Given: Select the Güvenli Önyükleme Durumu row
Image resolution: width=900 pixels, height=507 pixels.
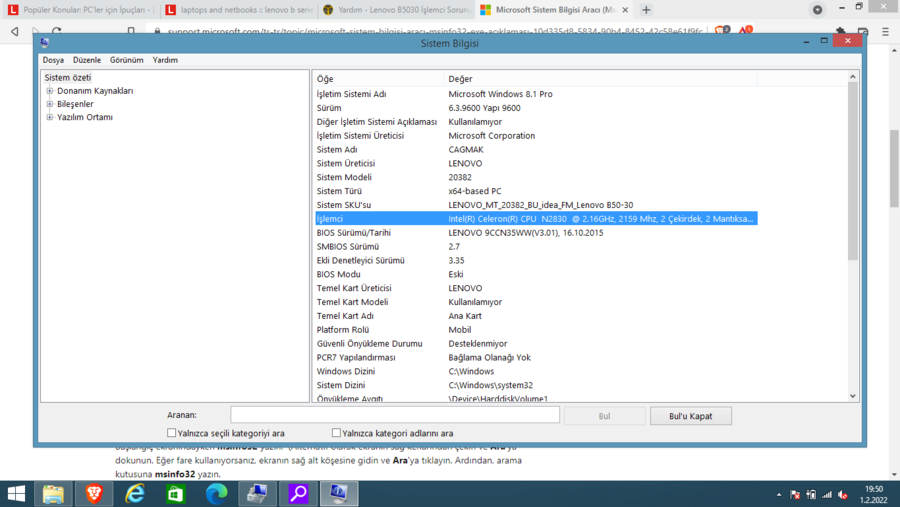Looking at the screenshot, I should [x=536, y=343].
